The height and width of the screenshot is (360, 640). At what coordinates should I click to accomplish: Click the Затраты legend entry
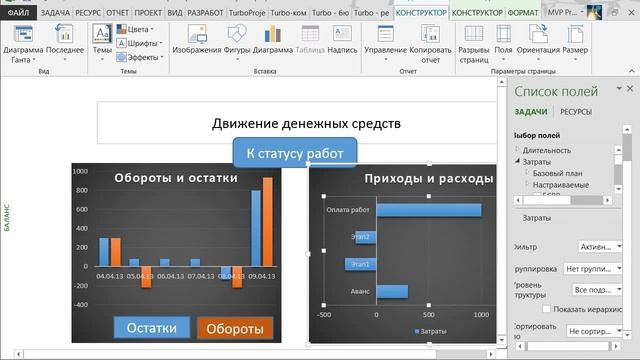430,331
